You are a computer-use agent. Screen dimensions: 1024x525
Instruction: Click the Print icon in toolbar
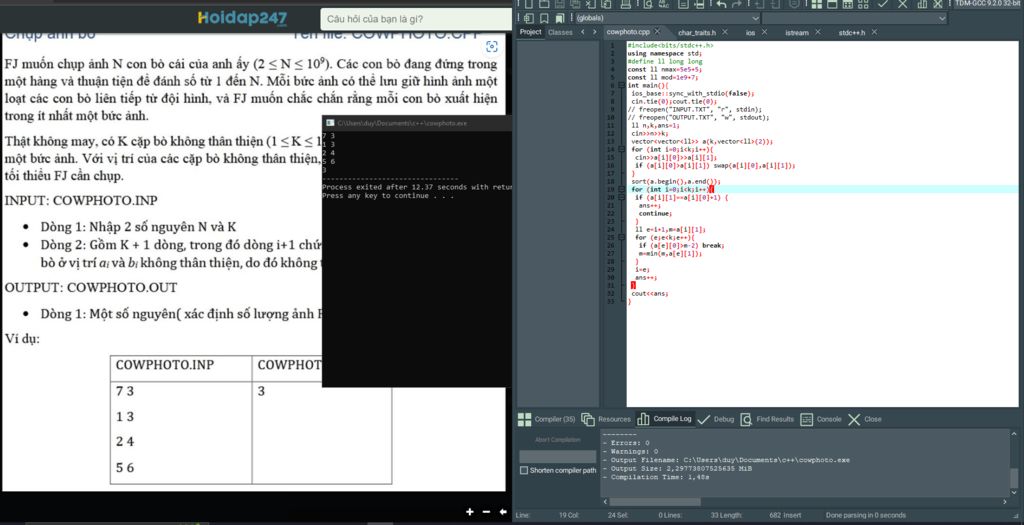(x=626, y=4)
